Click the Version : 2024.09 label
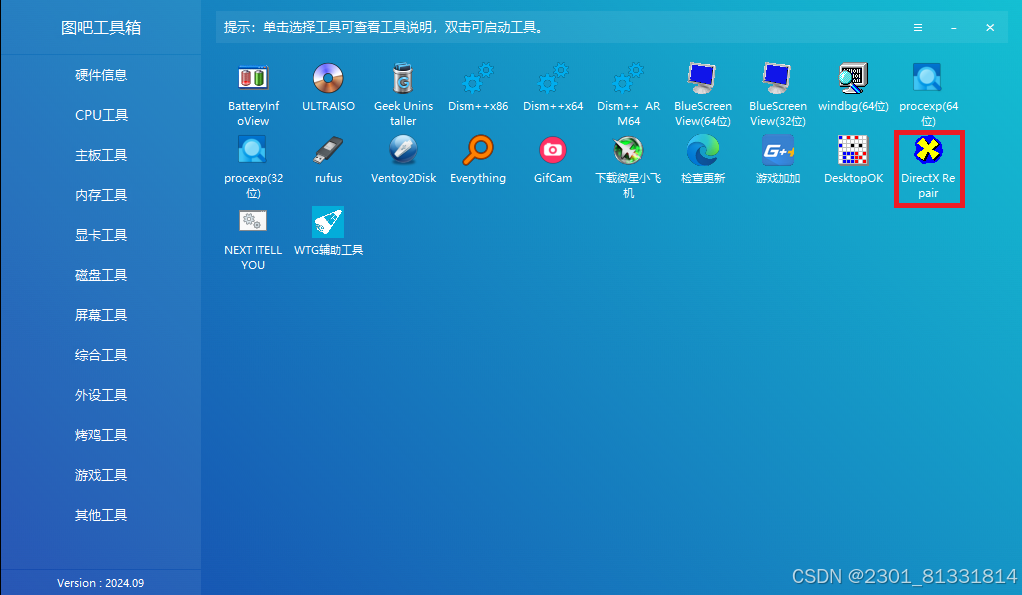This screenshot has height=595, width=1022. (x=100, y=583)
